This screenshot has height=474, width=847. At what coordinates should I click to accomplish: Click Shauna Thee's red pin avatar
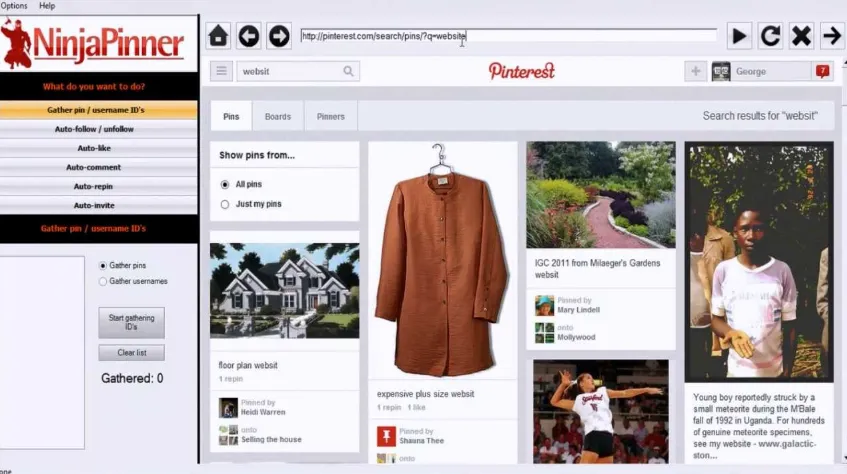pyautogui.click(x=386, y=436)
